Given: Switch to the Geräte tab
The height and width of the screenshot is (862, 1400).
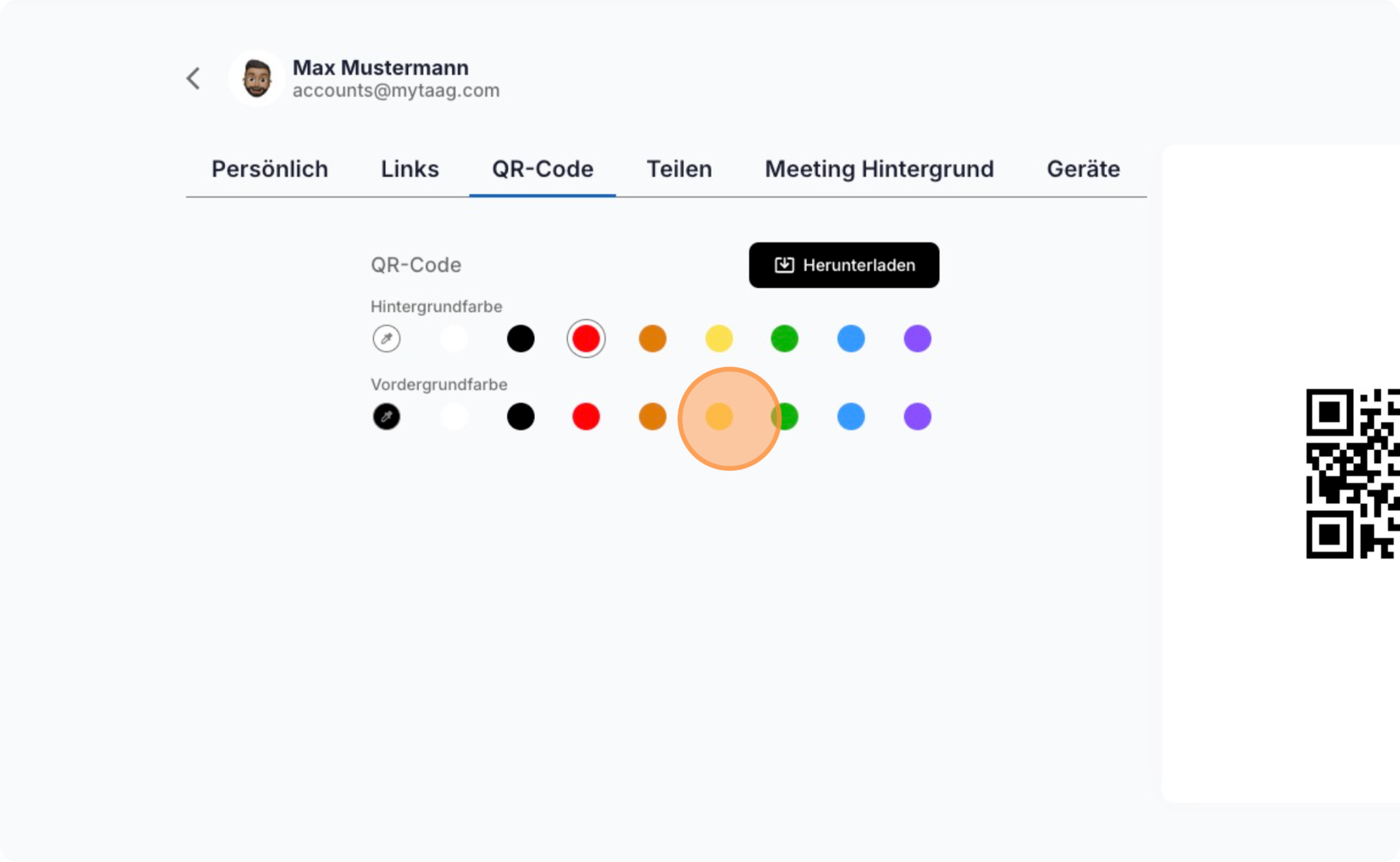Looking at the screenshot, I should [1084, 169].
